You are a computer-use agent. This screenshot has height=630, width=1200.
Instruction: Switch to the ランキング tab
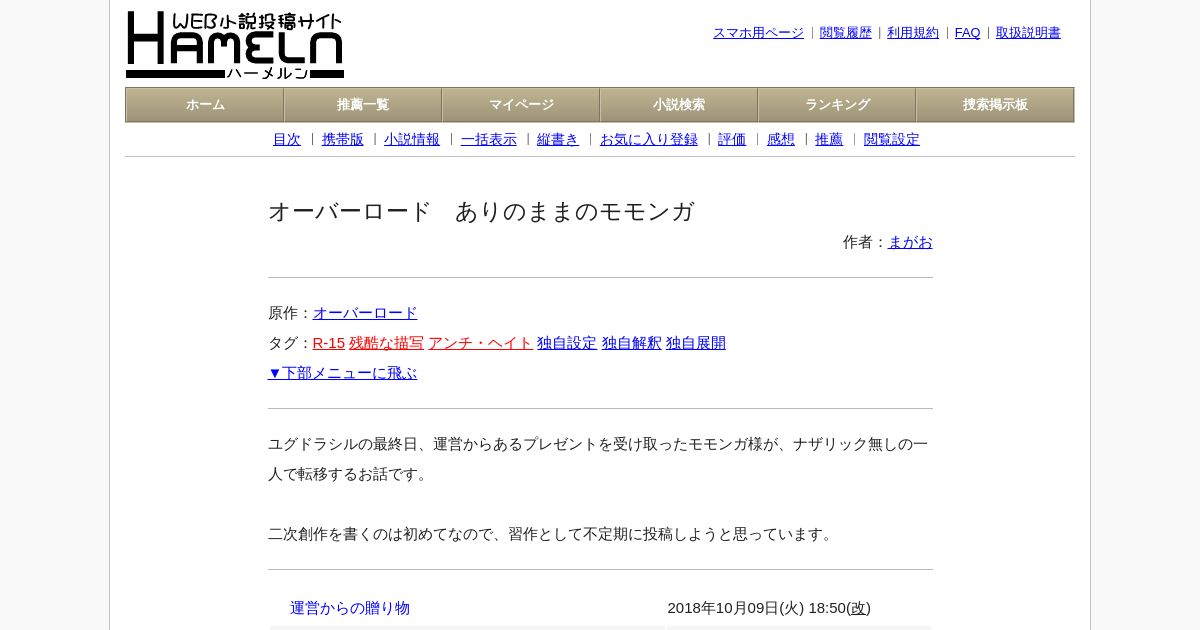(x=837, y=105)
